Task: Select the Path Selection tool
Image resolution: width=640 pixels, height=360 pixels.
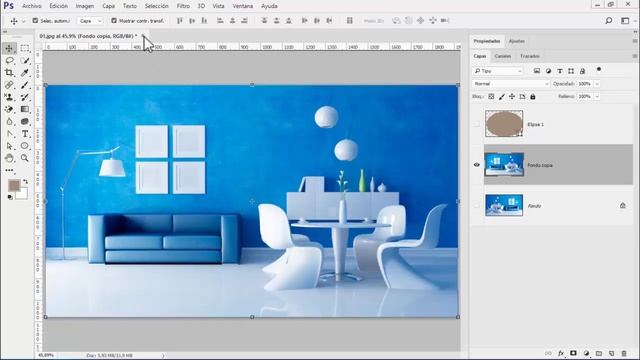Action: click(9, 146)
